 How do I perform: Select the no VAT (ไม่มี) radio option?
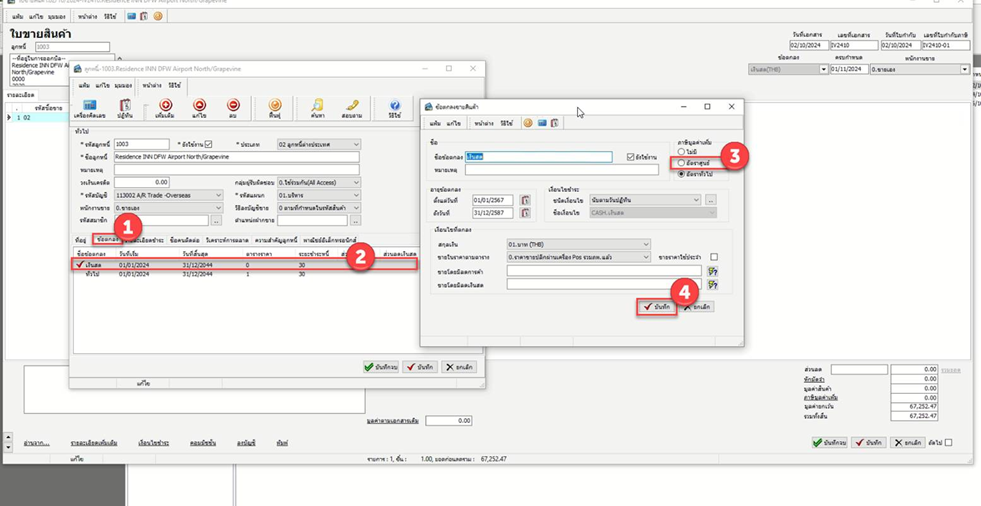point(681,151)
